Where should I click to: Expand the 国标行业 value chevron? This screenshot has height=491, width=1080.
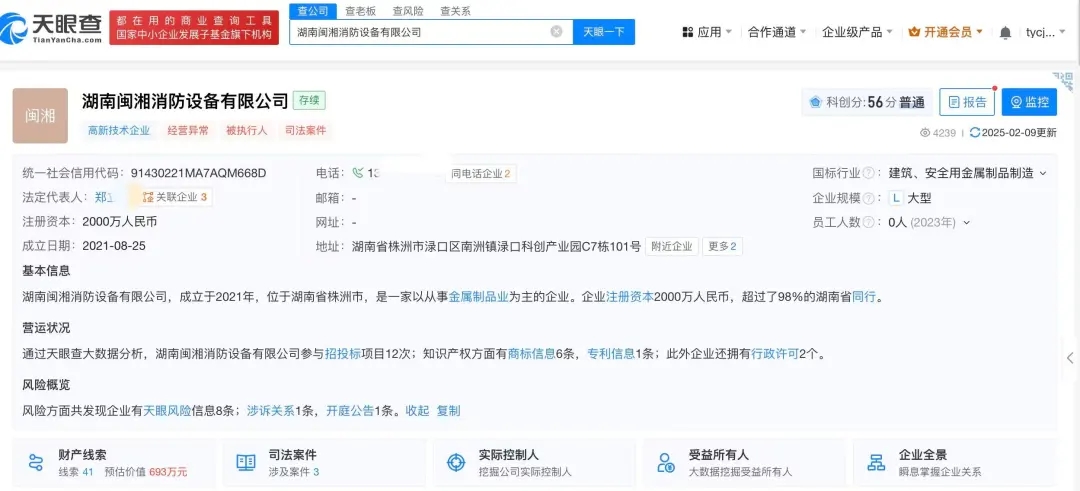(x=1043, y=174)
